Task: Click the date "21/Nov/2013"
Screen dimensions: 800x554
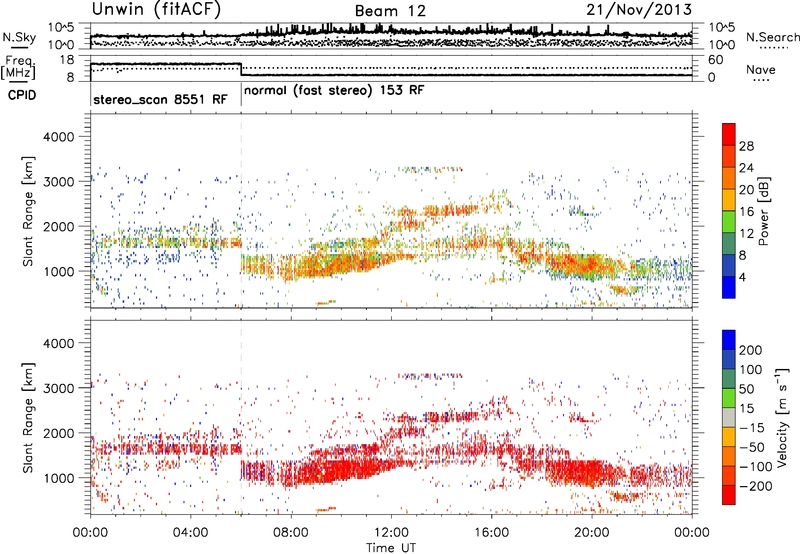Action: 639,9
